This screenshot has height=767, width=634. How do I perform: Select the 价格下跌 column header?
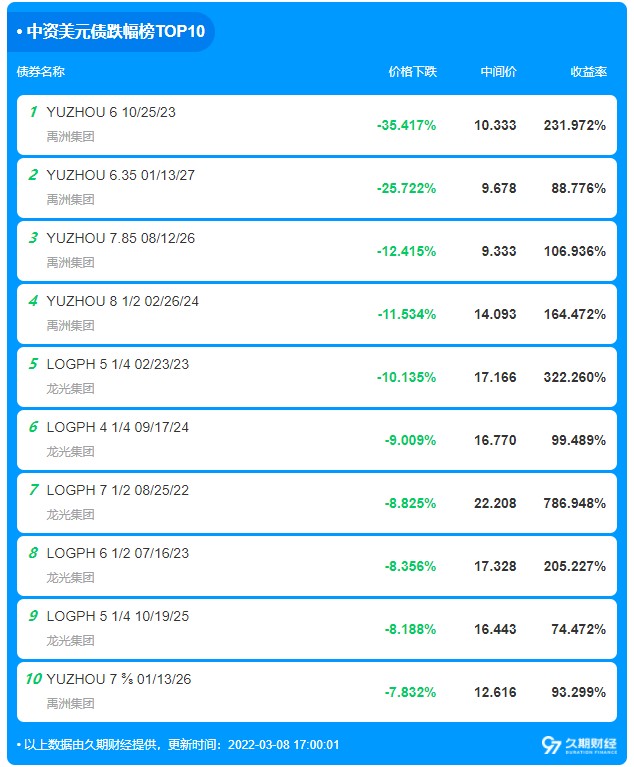pyautogui.click(x=412, y=72)
